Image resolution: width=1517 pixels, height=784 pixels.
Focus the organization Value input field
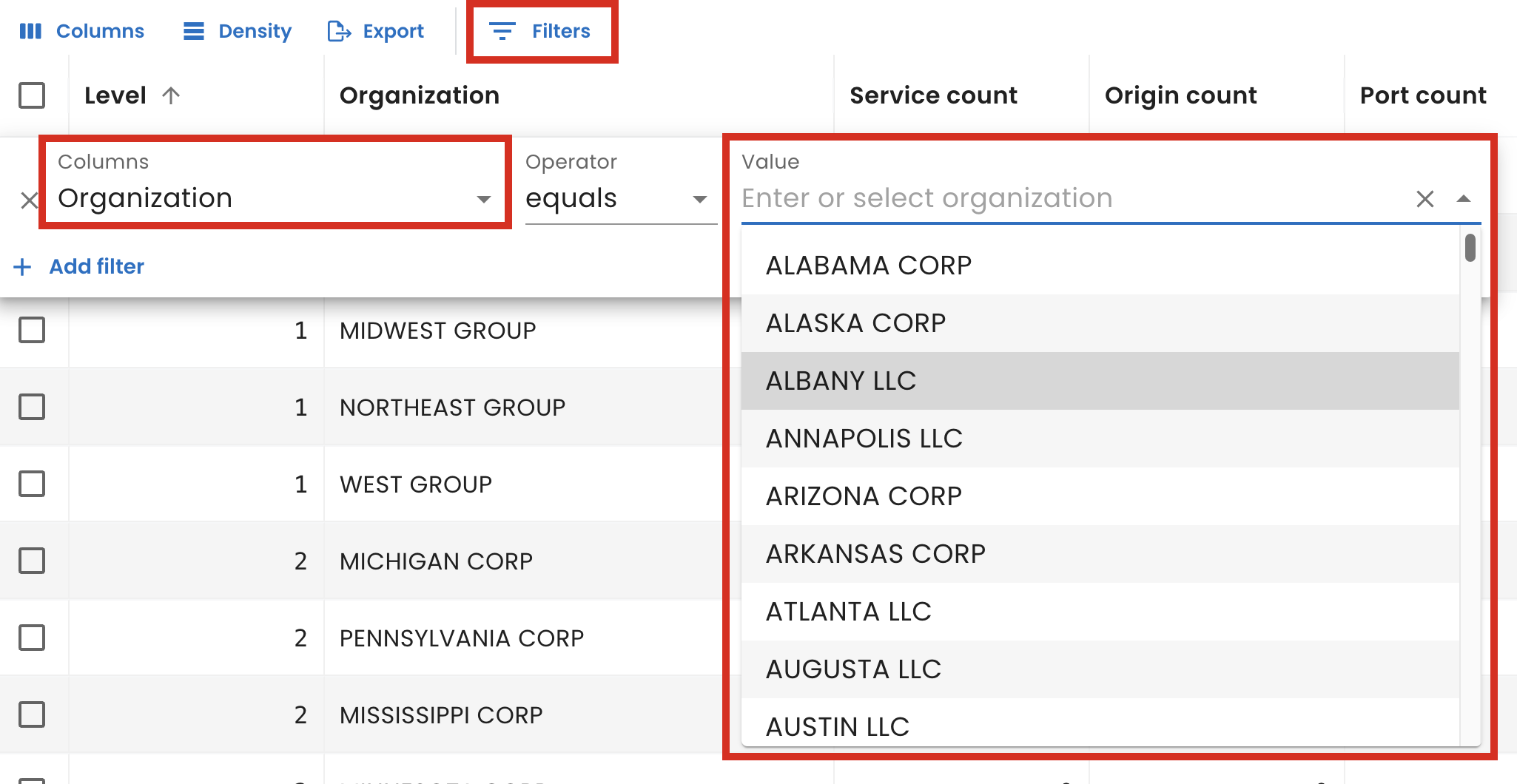coord(1073,198)
